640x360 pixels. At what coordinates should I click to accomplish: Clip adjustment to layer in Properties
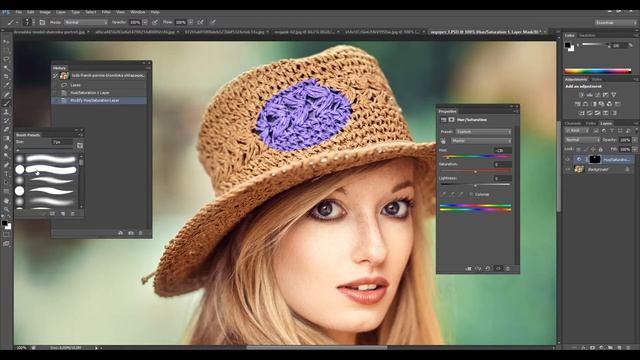click(468, 269)
